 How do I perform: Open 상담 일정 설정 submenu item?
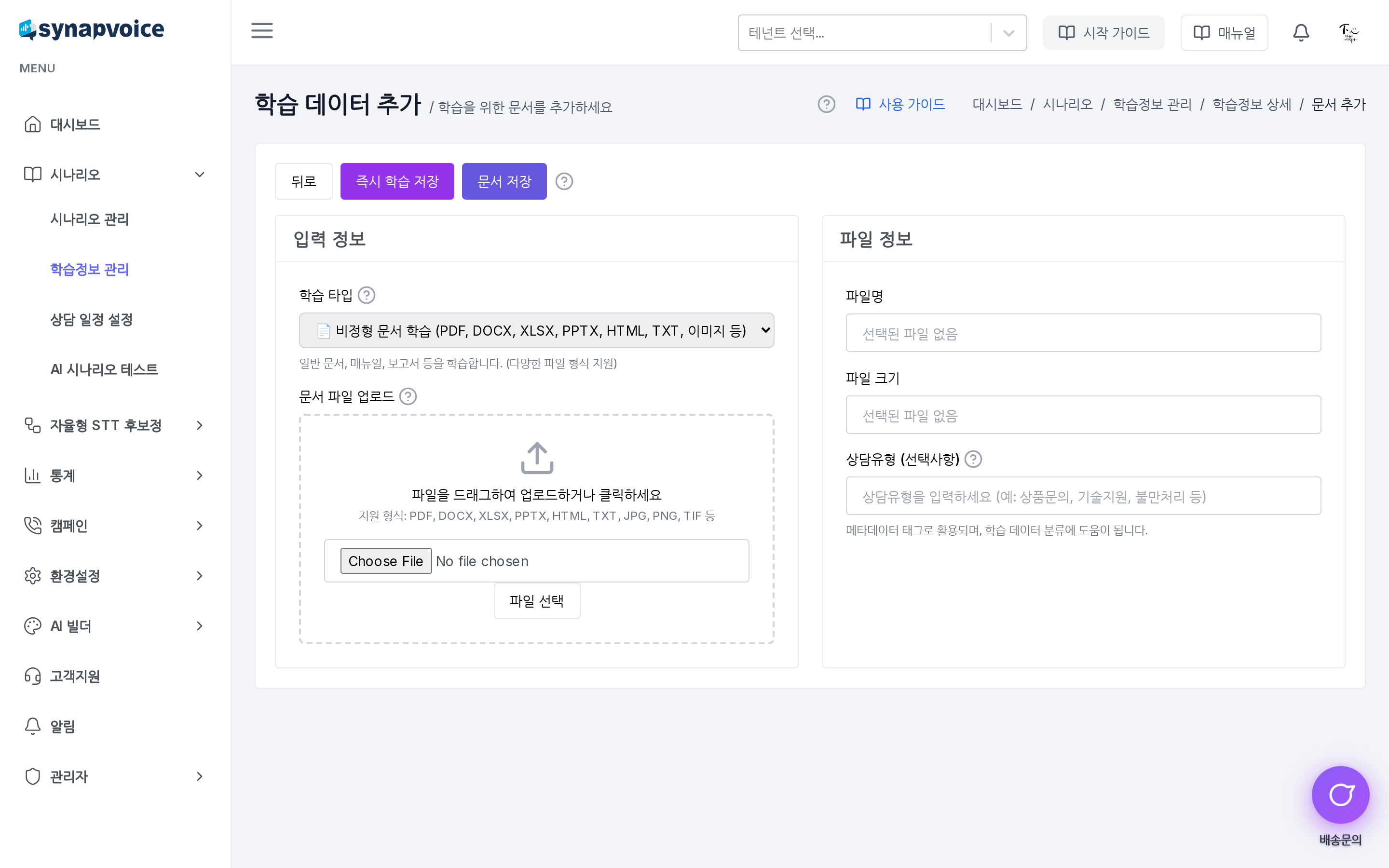pyautogui.click(x=92, y=319)
